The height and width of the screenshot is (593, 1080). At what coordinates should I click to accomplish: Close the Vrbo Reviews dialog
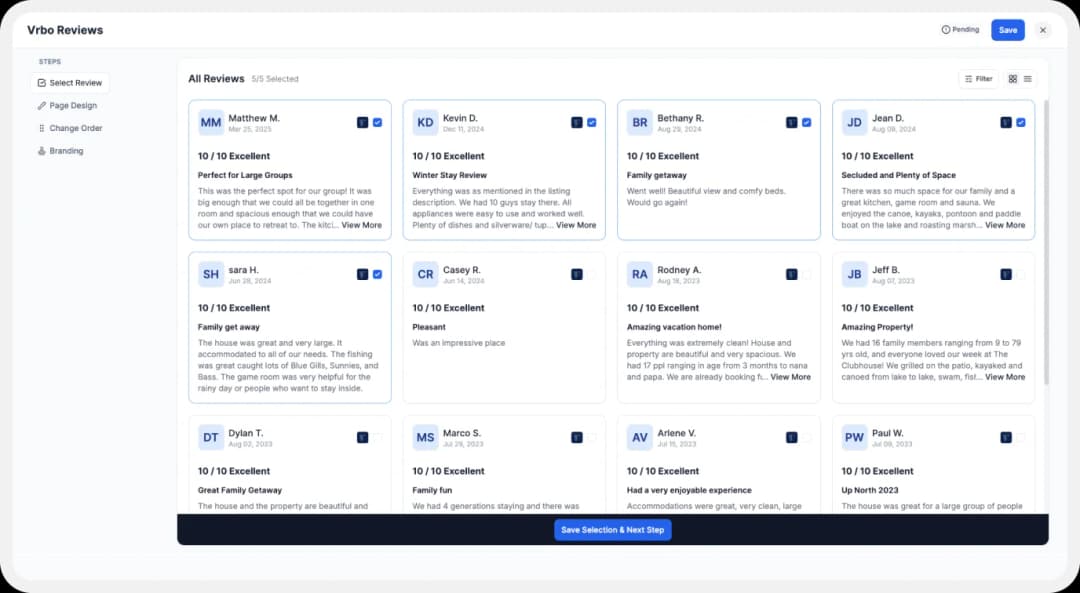pos(1043,30)
